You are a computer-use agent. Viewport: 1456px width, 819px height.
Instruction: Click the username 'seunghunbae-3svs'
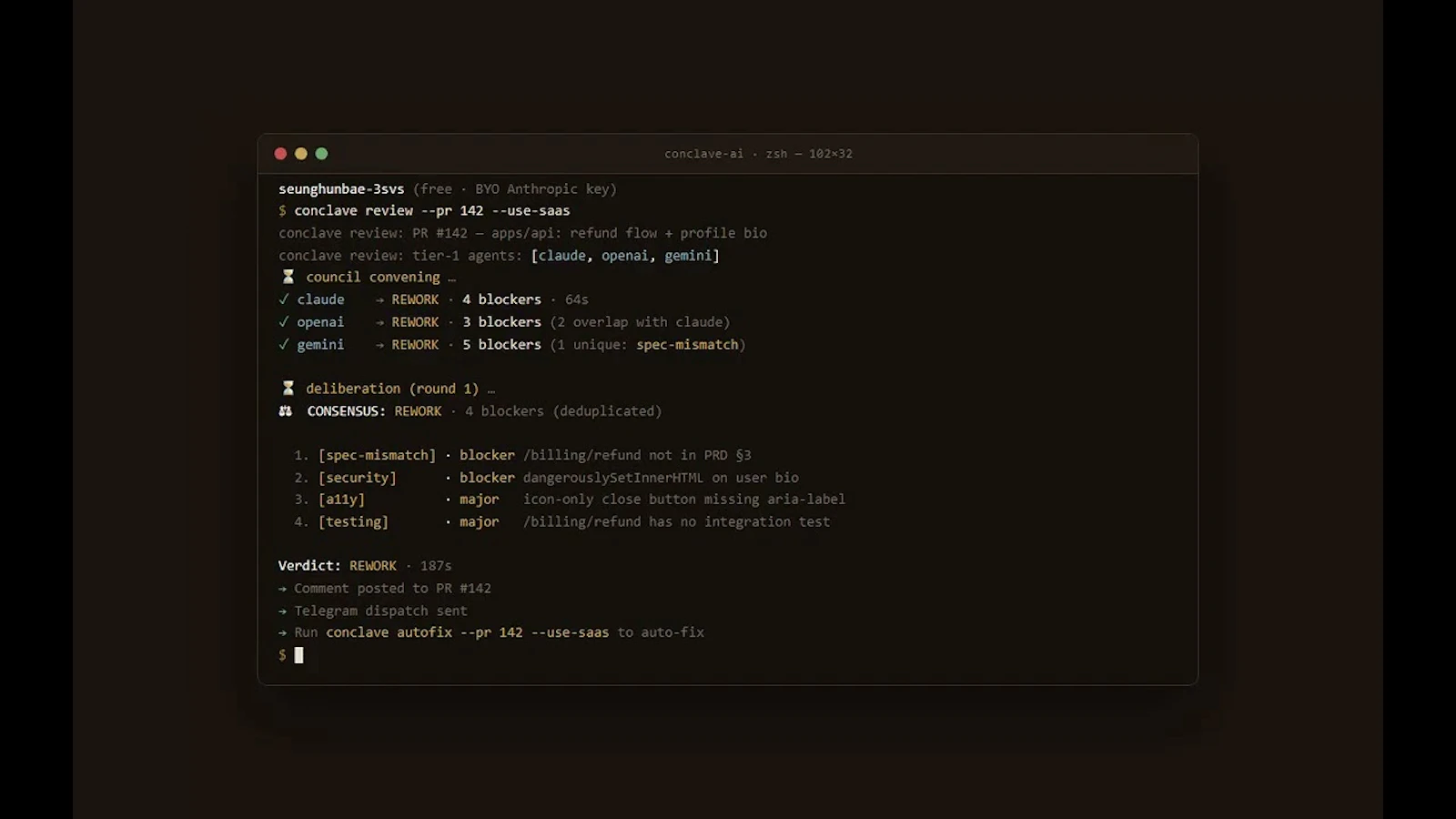[x=341, y=189]
